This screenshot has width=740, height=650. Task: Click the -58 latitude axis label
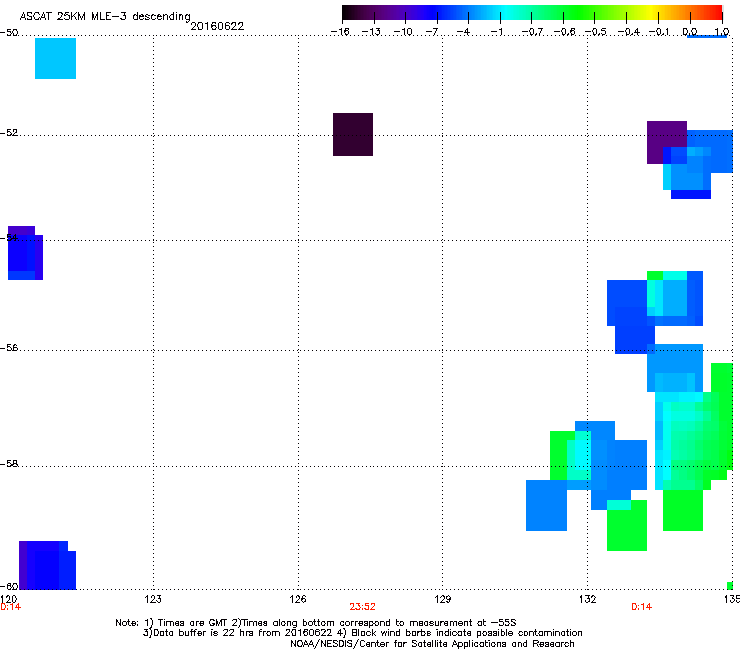pos(9,464)
